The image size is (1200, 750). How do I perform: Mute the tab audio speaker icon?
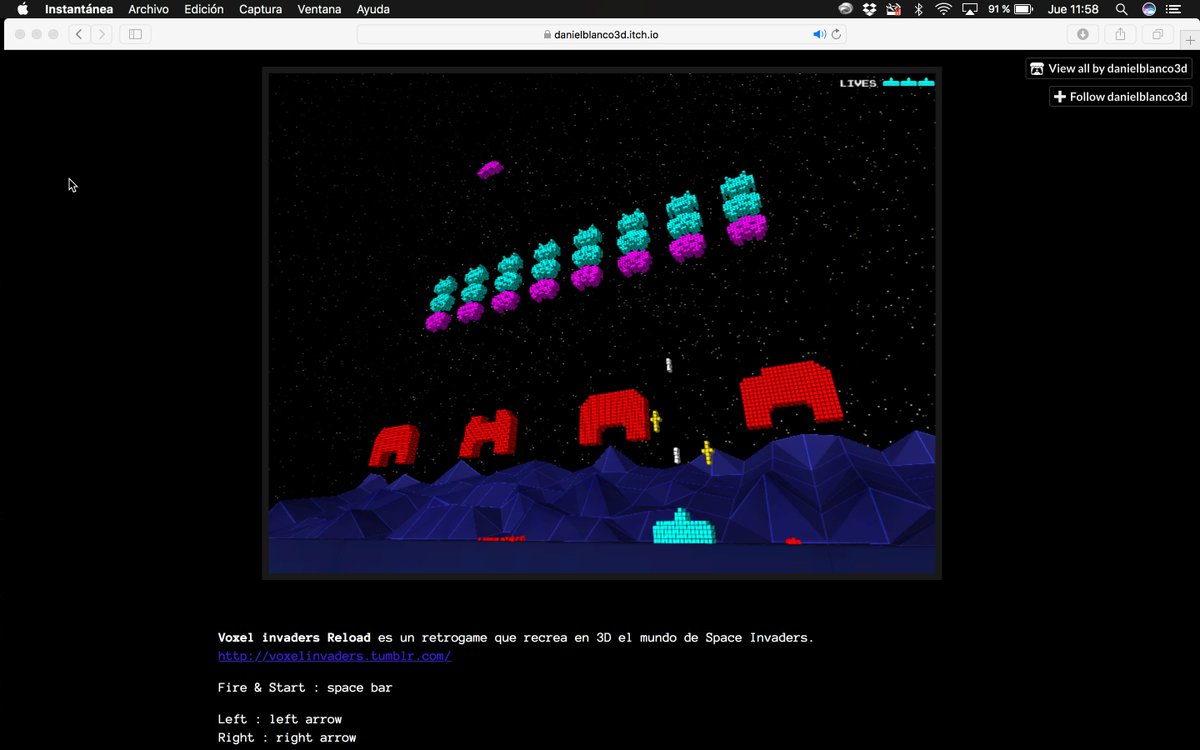tap(819, 34)
